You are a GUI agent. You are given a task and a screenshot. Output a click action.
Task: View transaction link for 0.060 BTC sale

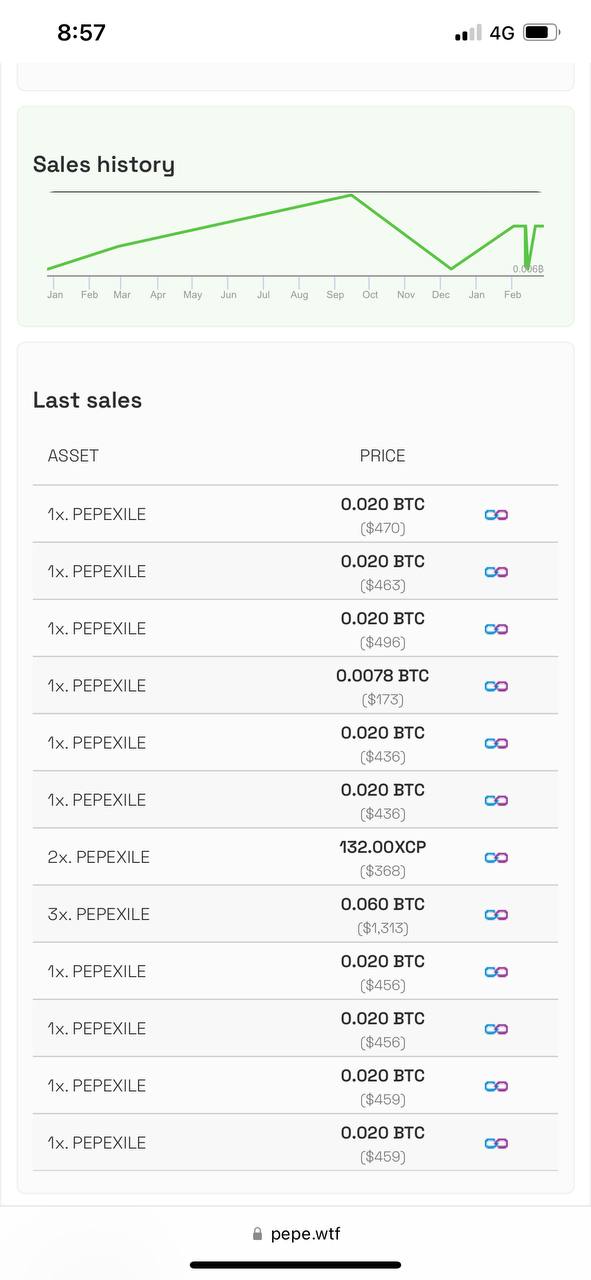click(496, 914)
